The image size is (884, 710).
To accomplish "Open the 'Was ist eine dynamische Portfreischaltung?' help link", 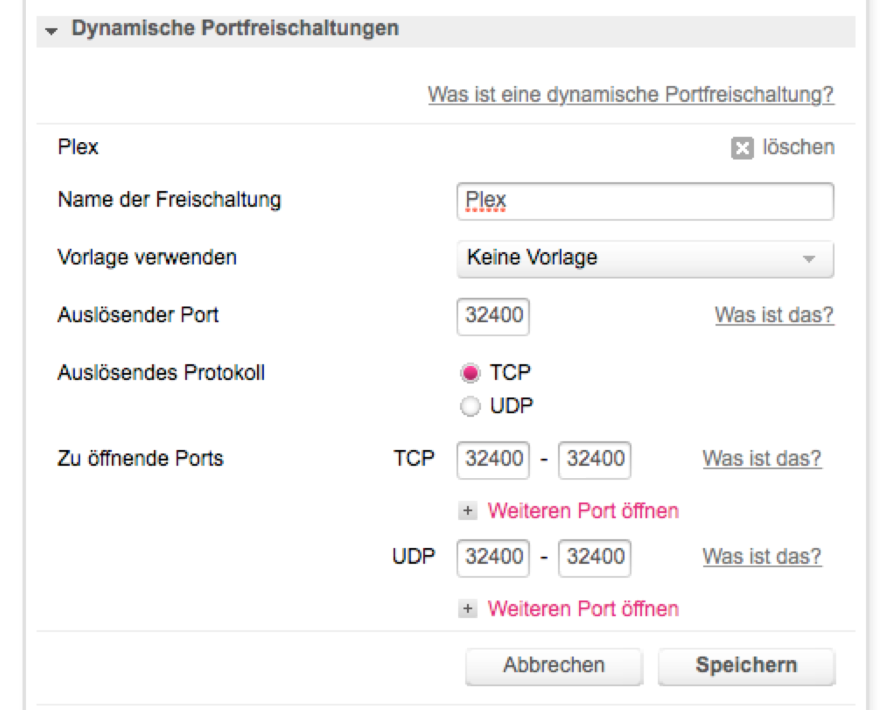I will (x=631, y=95).
